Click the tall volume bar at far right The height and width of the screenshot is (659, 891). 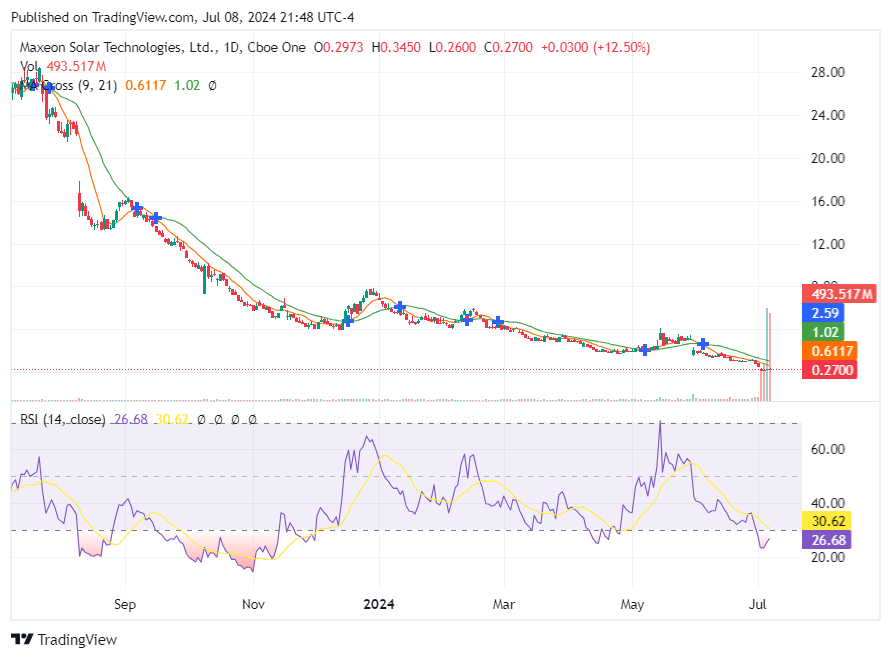(x=766, y=355)
